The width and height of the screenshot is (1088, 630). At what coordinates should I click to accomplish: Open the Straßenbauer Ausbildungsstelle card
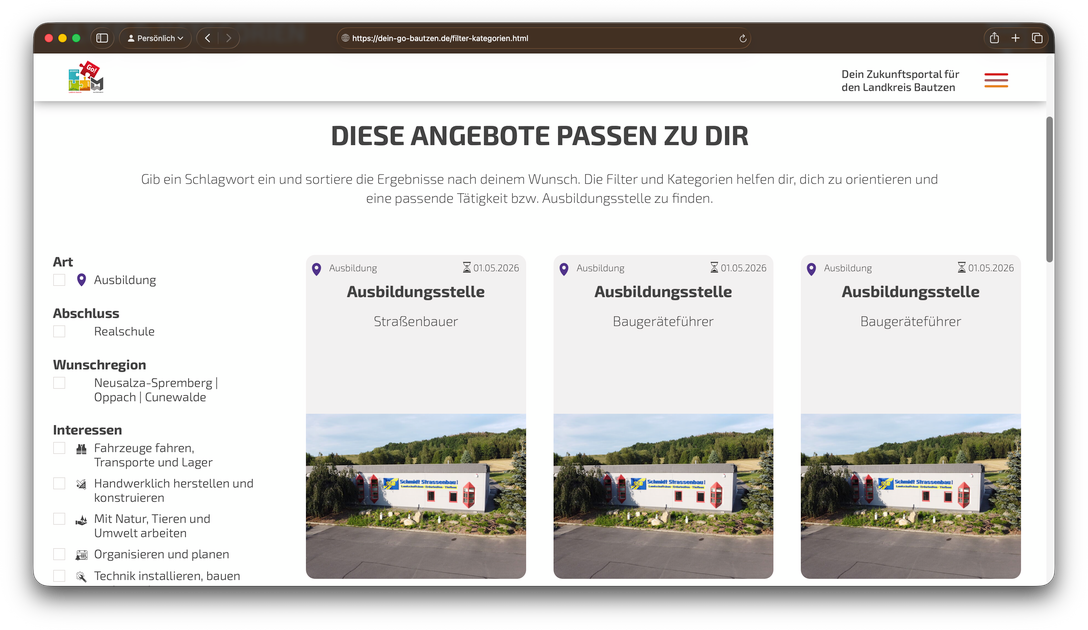click(415, 292)
